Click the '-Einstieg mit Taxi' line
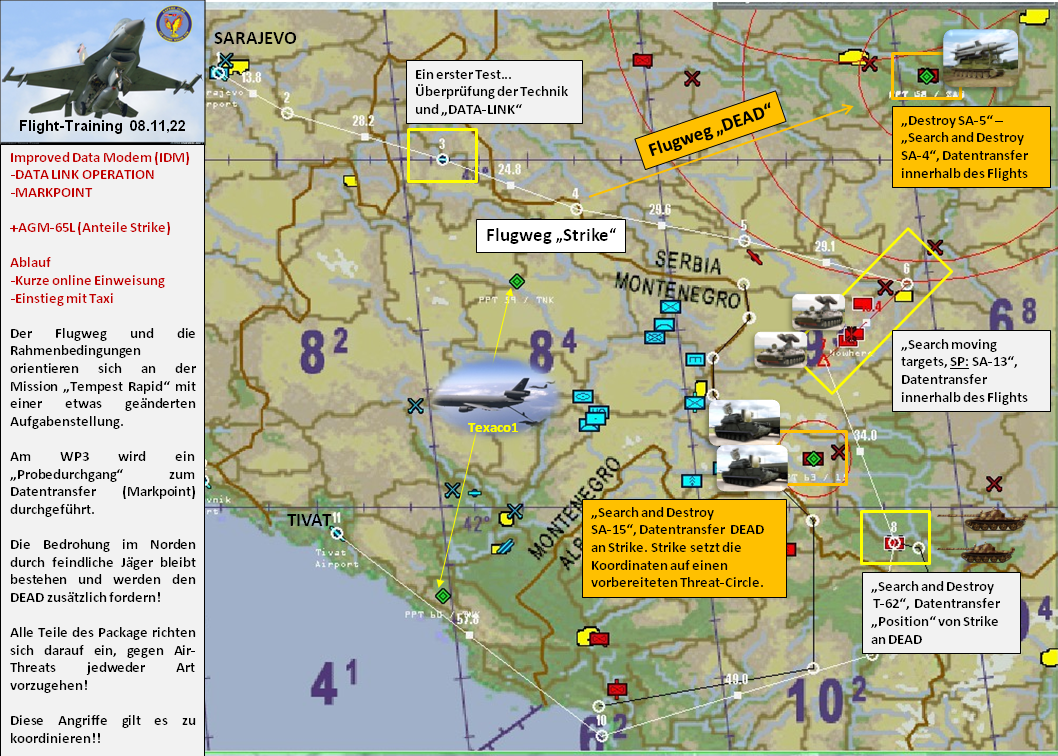1058x756 pixels. pyautogui.click(x=61, y=298)
